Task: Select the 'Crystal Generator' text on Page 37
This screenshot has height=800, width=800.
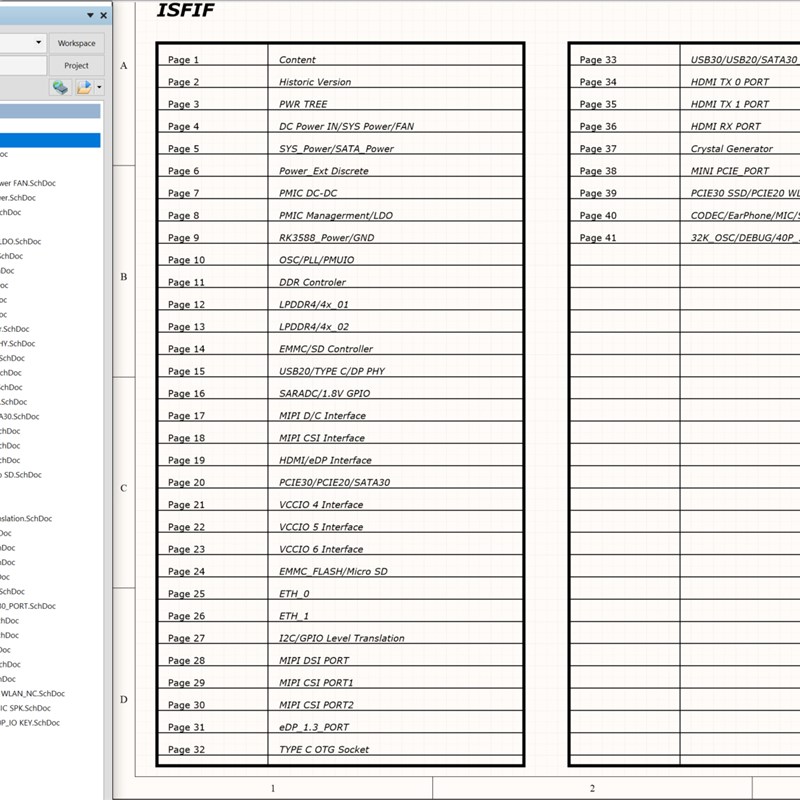Action: [x=732, y=148]
